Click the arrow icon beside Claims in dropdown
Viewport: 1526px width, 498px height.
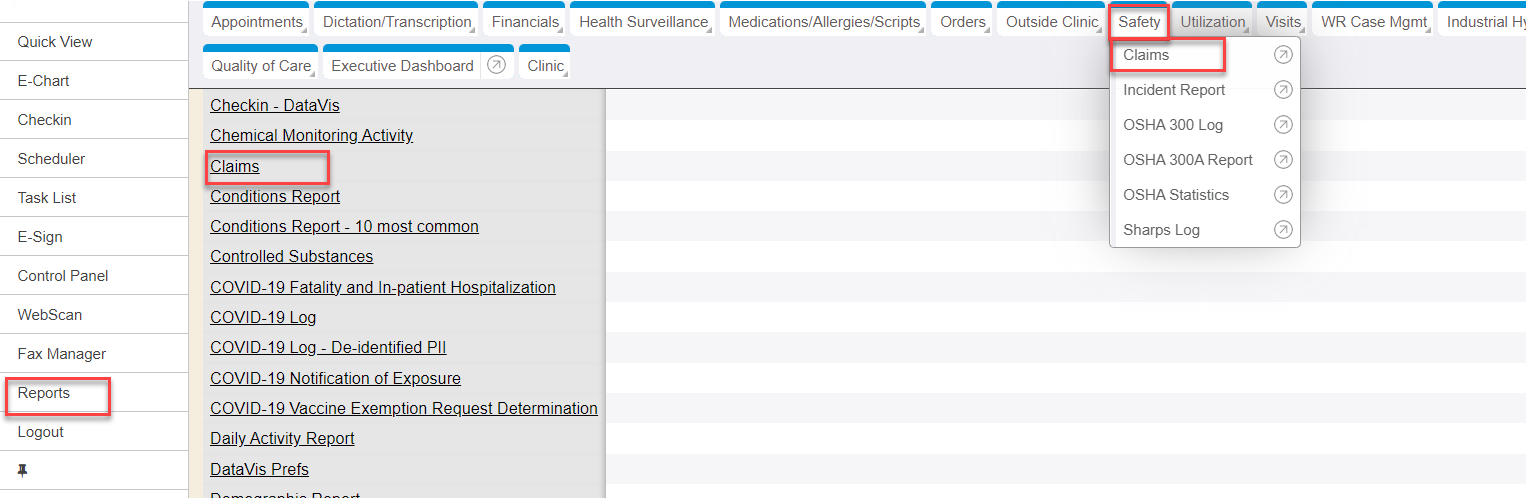tap(1283, 56)
